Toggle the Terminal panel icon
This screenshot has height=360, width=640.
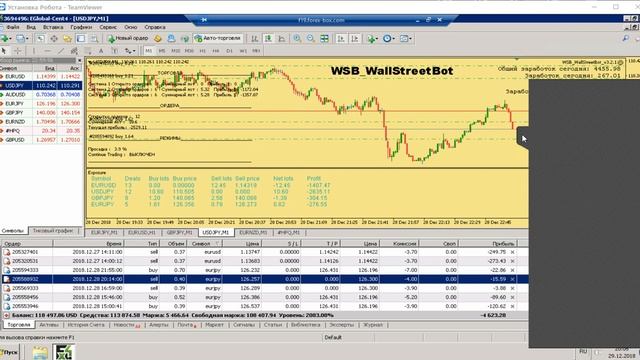click(81, 38)
